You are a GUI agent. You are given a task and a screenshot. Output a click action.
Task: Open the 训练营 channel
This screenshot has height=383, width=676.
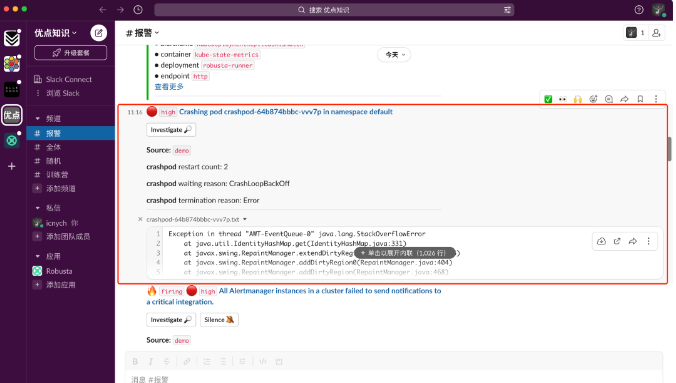[71, 175]
